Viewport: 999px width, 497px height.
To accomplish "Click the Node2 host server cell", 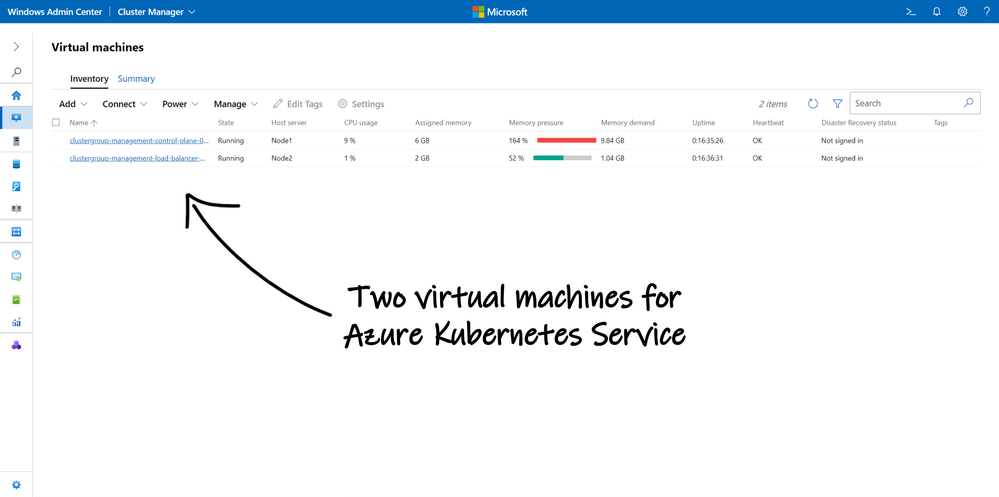I will [x=282, y=158].
